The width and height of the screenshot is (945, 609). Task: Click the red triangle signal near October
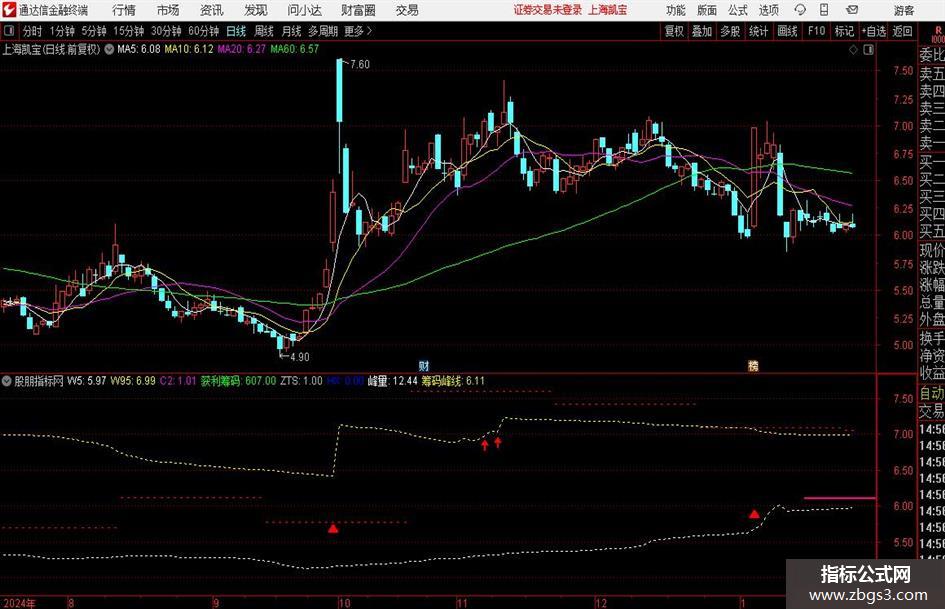(x=333, y=528)
